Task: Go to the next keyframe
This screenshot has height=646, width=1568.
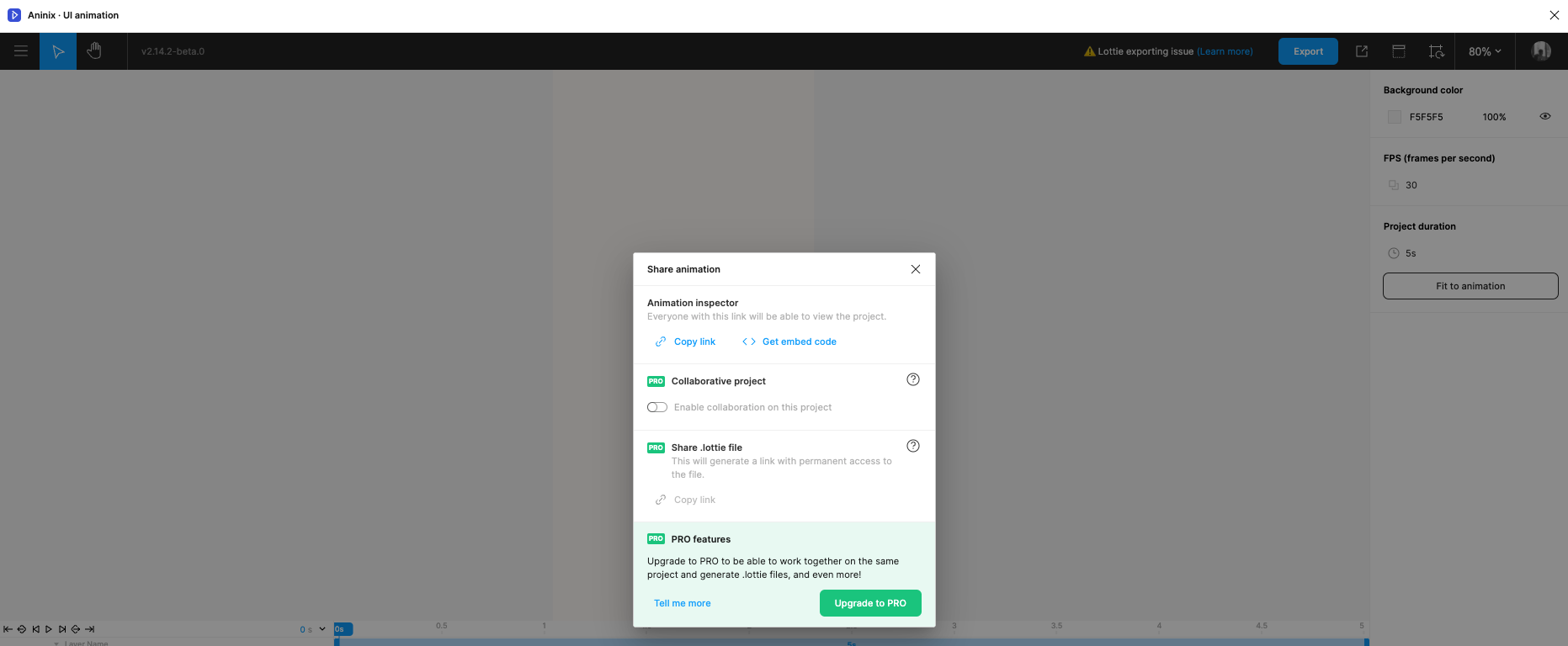Action: coord(76,629)
